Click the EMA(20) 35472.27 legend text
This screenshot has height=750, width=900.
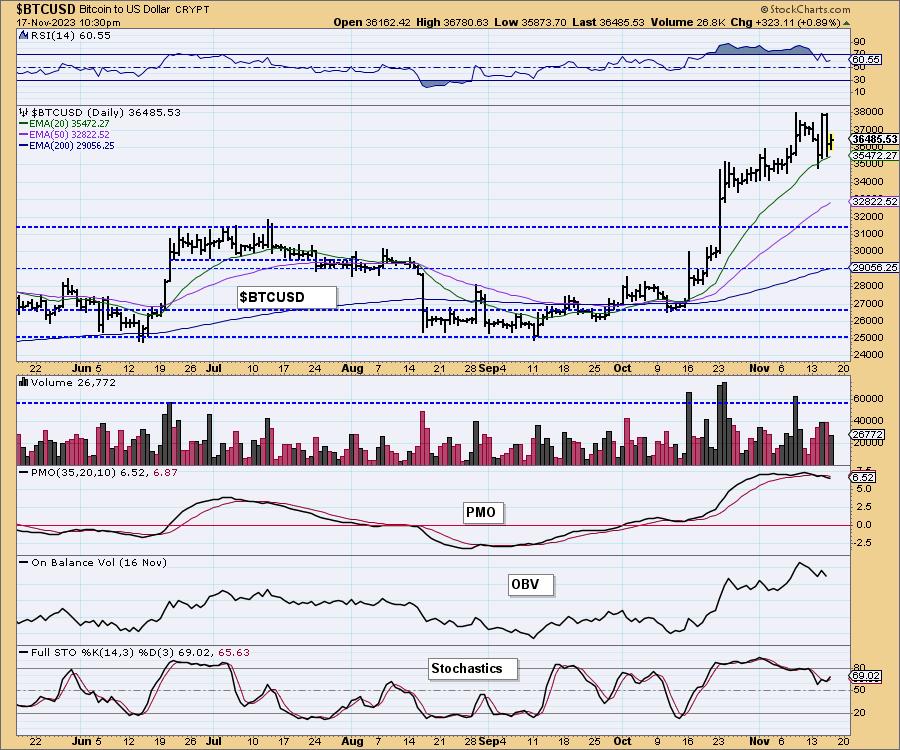(x=69, y=123)
